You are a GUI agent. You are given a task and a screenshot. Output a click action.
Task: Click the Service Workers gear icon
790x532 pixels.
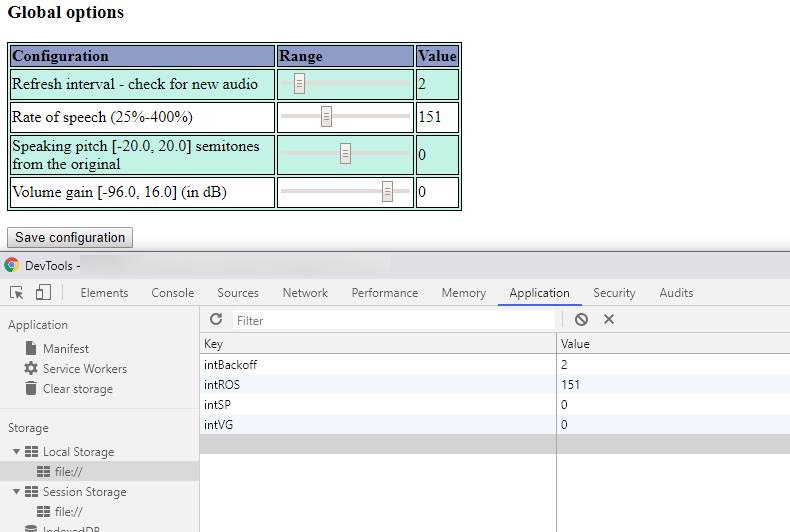(x=31, y=368)
